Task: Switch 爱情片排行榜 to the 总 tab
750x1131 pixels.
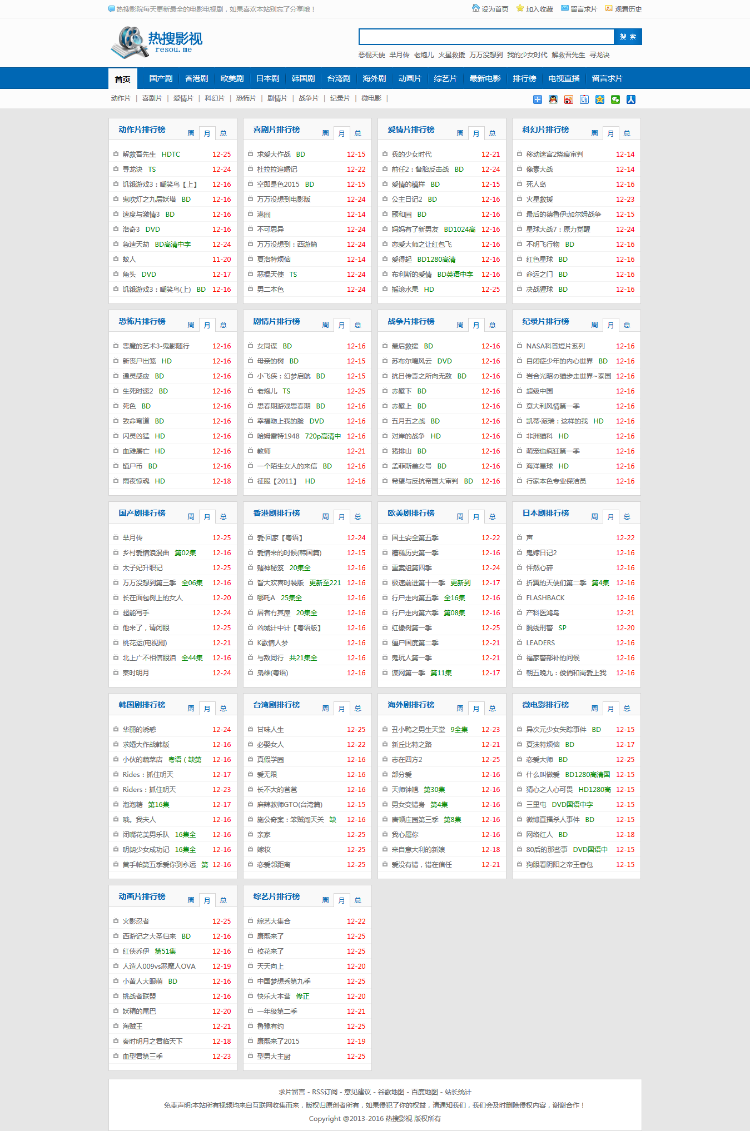Action: pyautogui.click(x=493, y=133)
